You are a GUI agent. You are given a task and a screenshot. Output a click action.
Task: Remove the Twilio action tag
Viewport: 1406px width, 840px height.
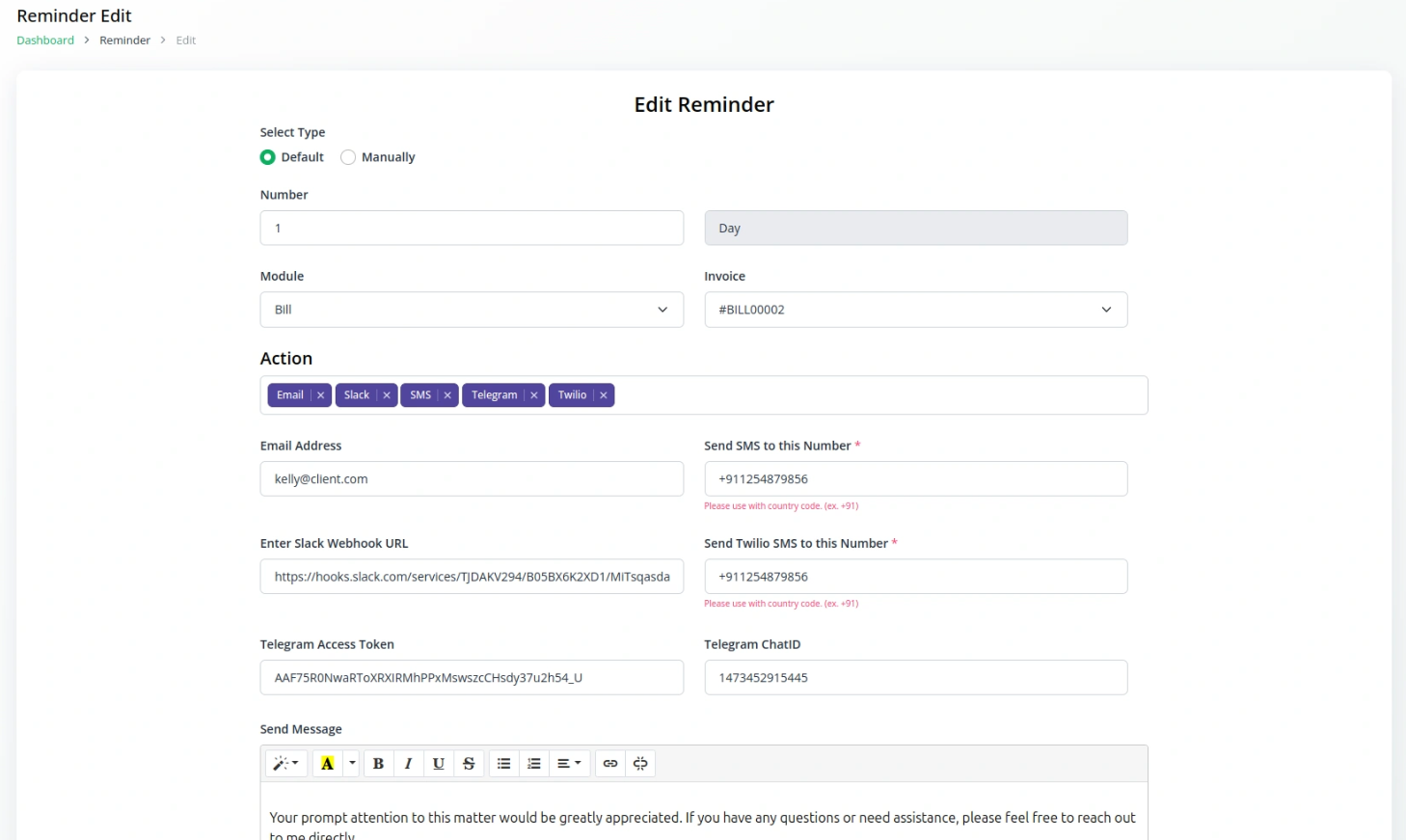click(604, 395)
